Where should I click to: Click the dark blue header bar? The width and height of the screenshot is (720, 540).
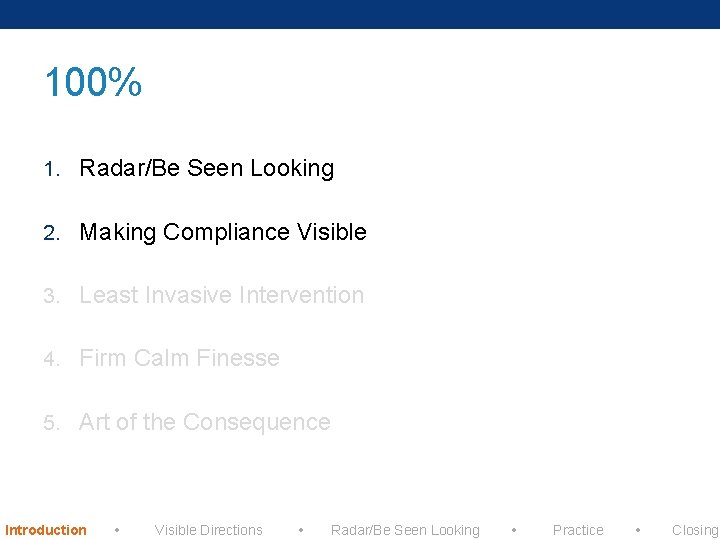(360, 14)
